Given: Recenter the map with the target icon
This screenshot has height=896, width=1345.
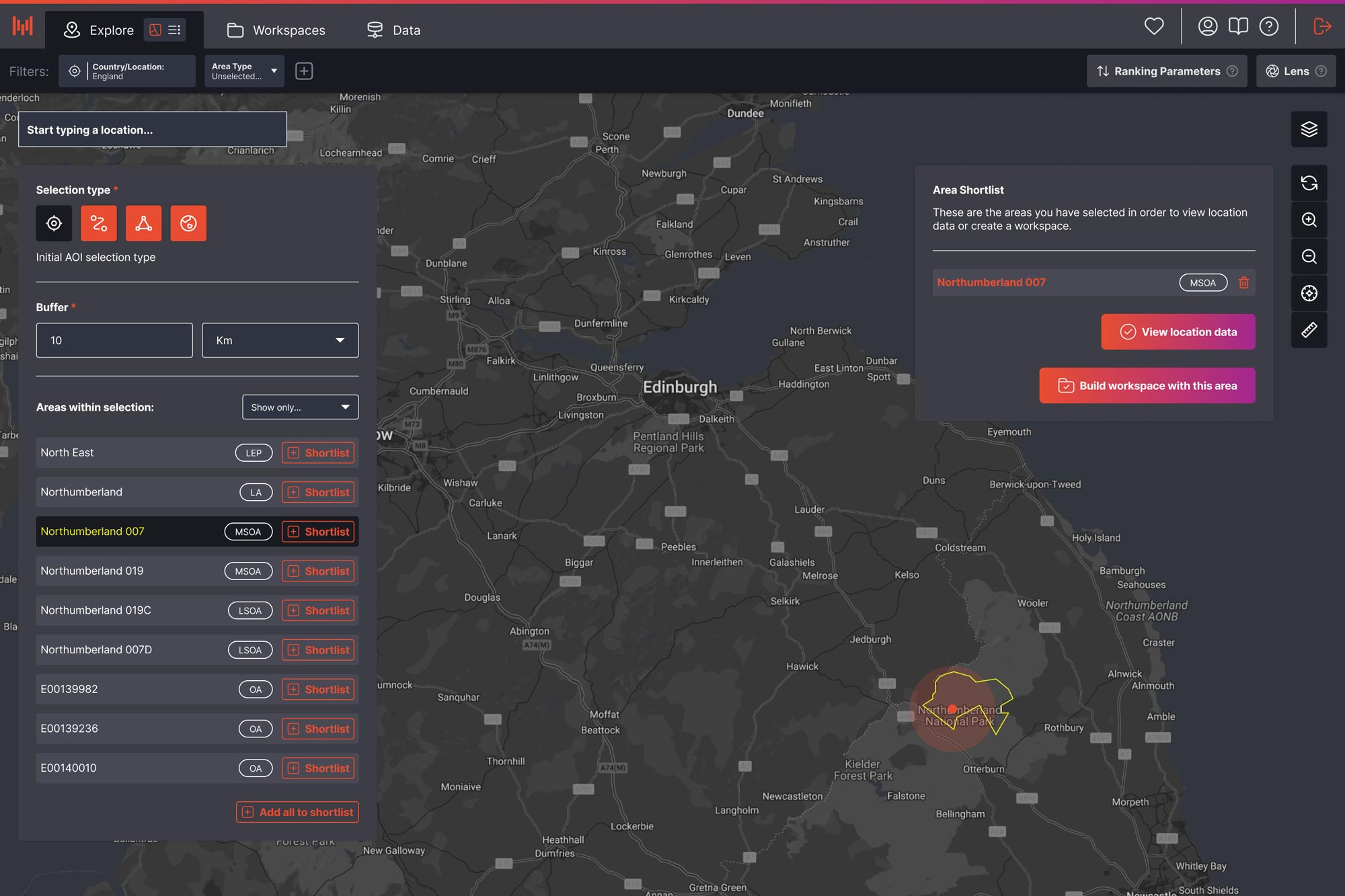Looking at the screenshot, I should (x=1309, y=293).
